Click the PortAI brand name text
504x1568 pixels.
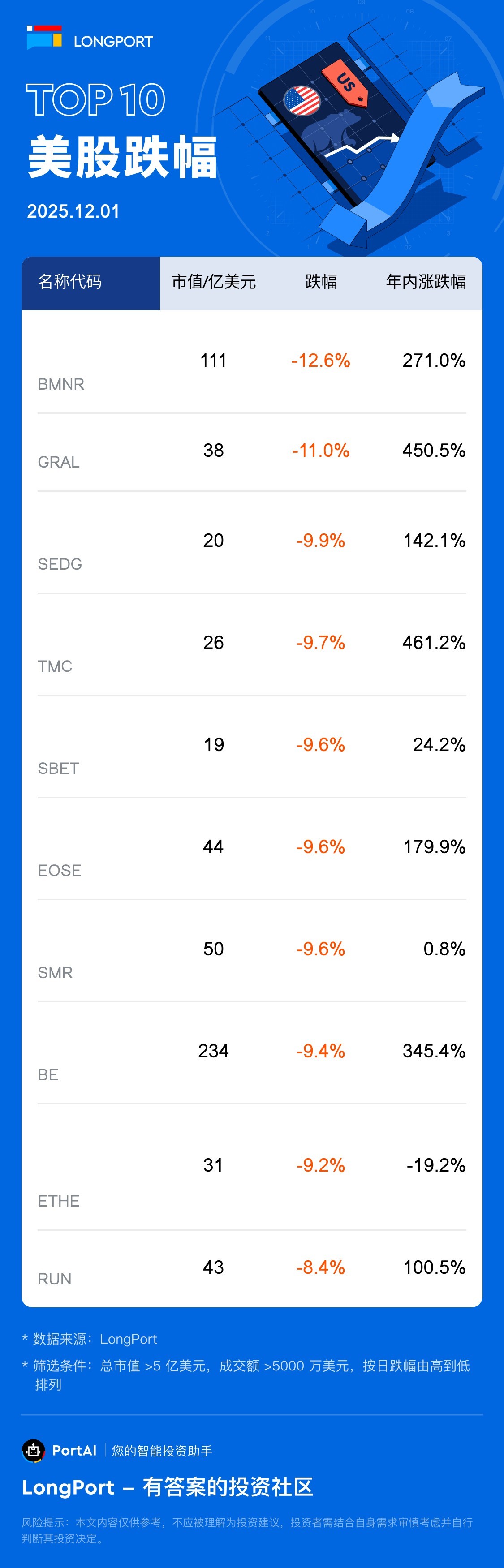click(74, 1451)
